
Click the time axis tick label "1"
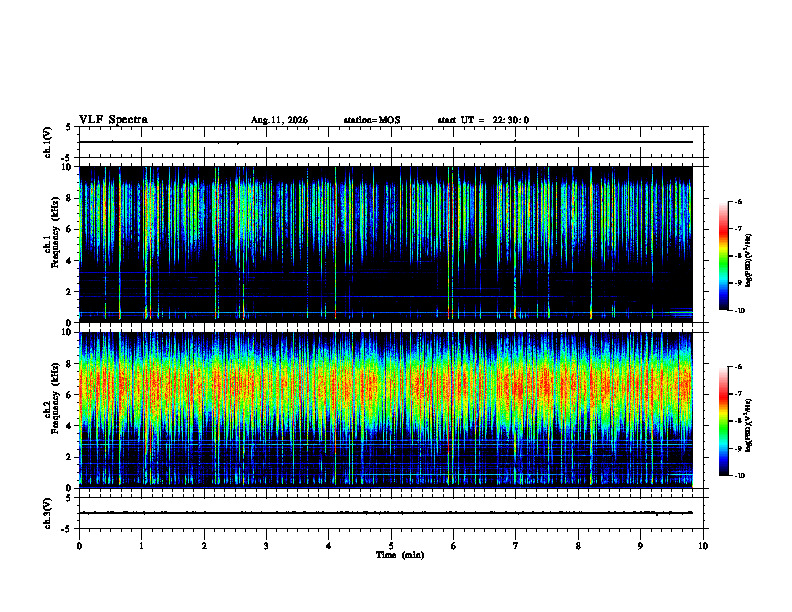(x=141, y=546)
